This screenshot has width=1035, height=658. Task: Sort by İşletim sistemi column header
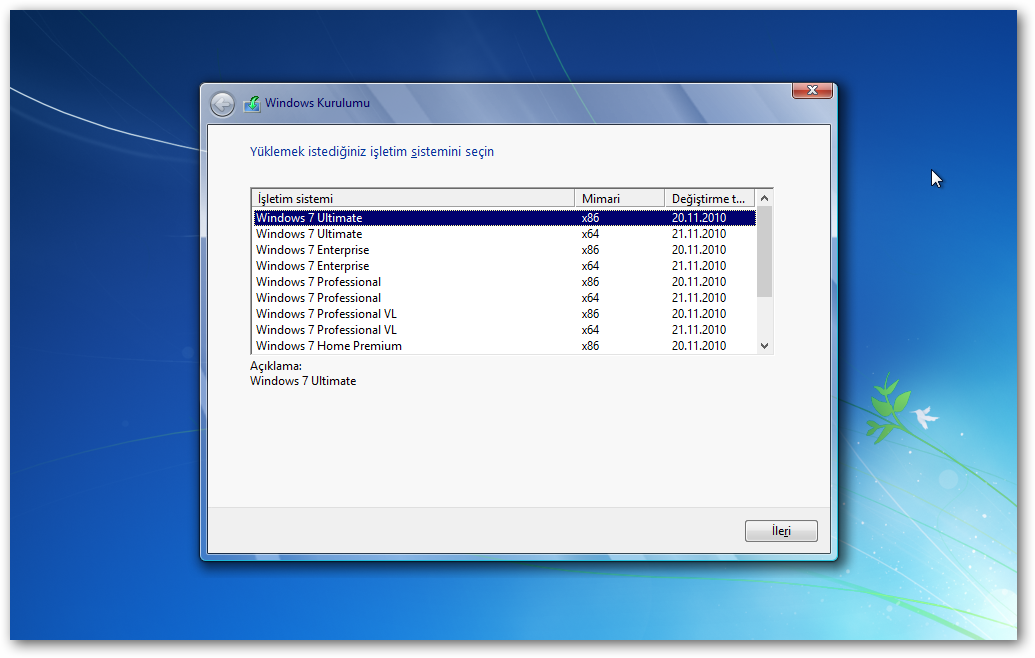coord(413,199)
